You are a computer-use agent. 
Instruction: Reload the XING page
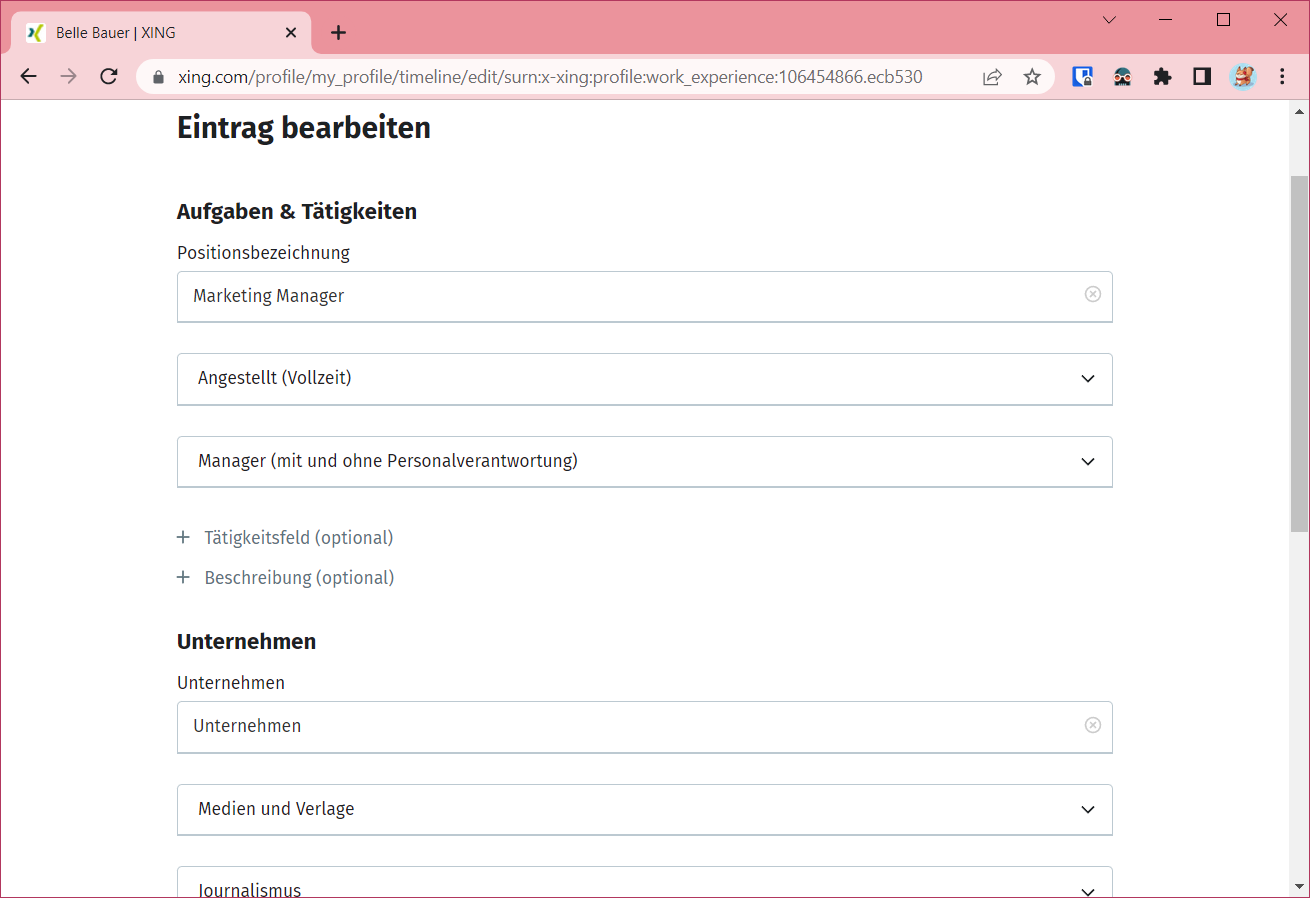109,77
